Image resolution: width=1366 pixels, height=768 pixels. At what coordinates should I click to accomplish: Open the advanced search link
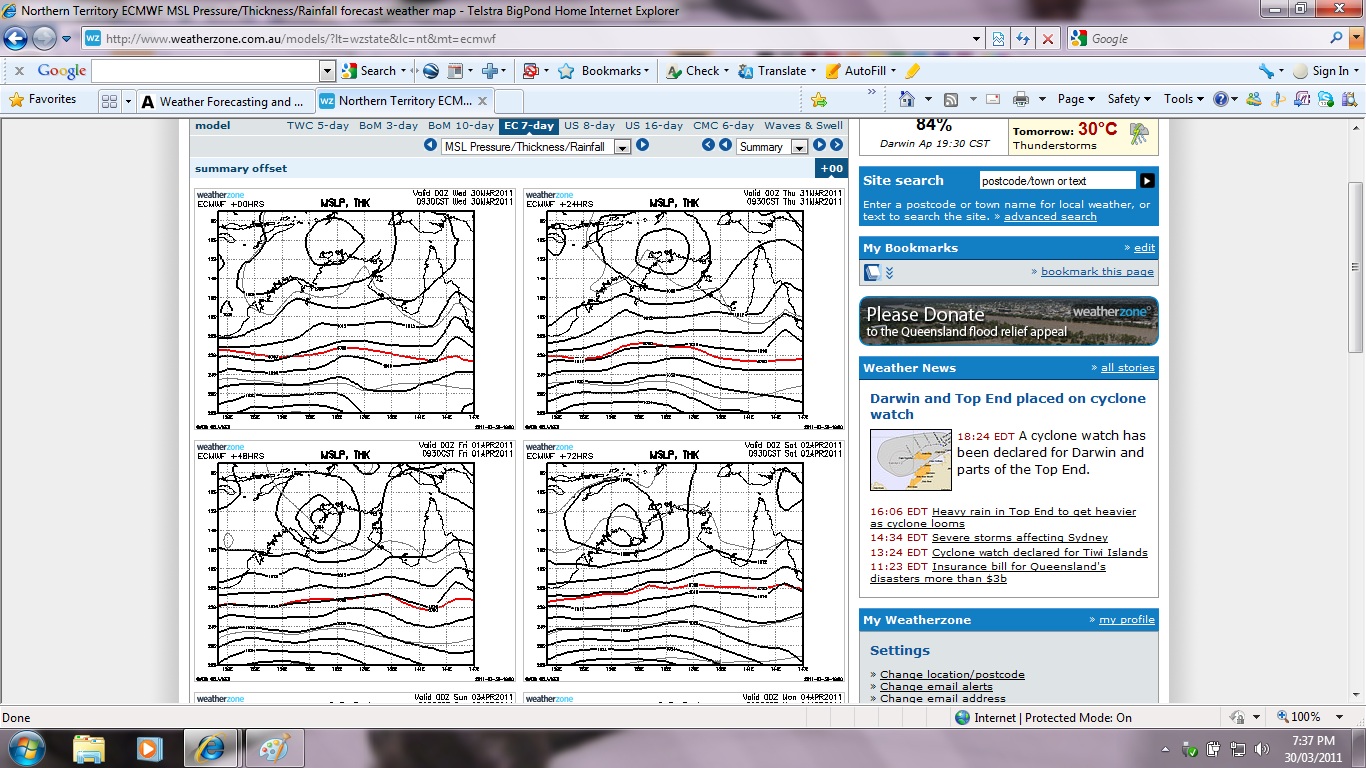(1050, 216)
